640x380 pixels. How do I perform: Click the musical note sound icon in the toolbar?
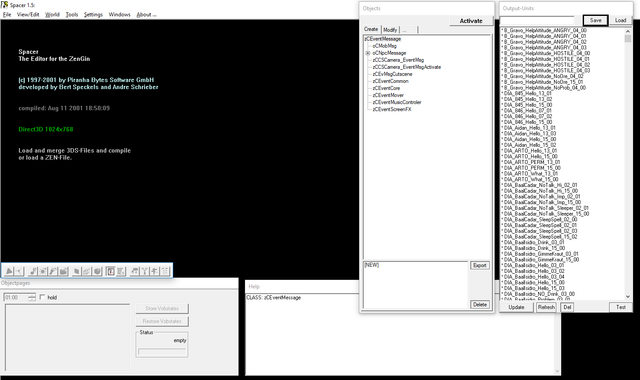[33, 271]
